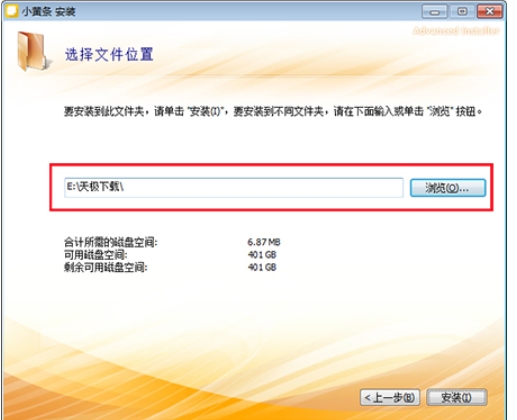Click the 6.87 MB required space value
Viewport: 517px width, 420px height.
click(264, 242)
